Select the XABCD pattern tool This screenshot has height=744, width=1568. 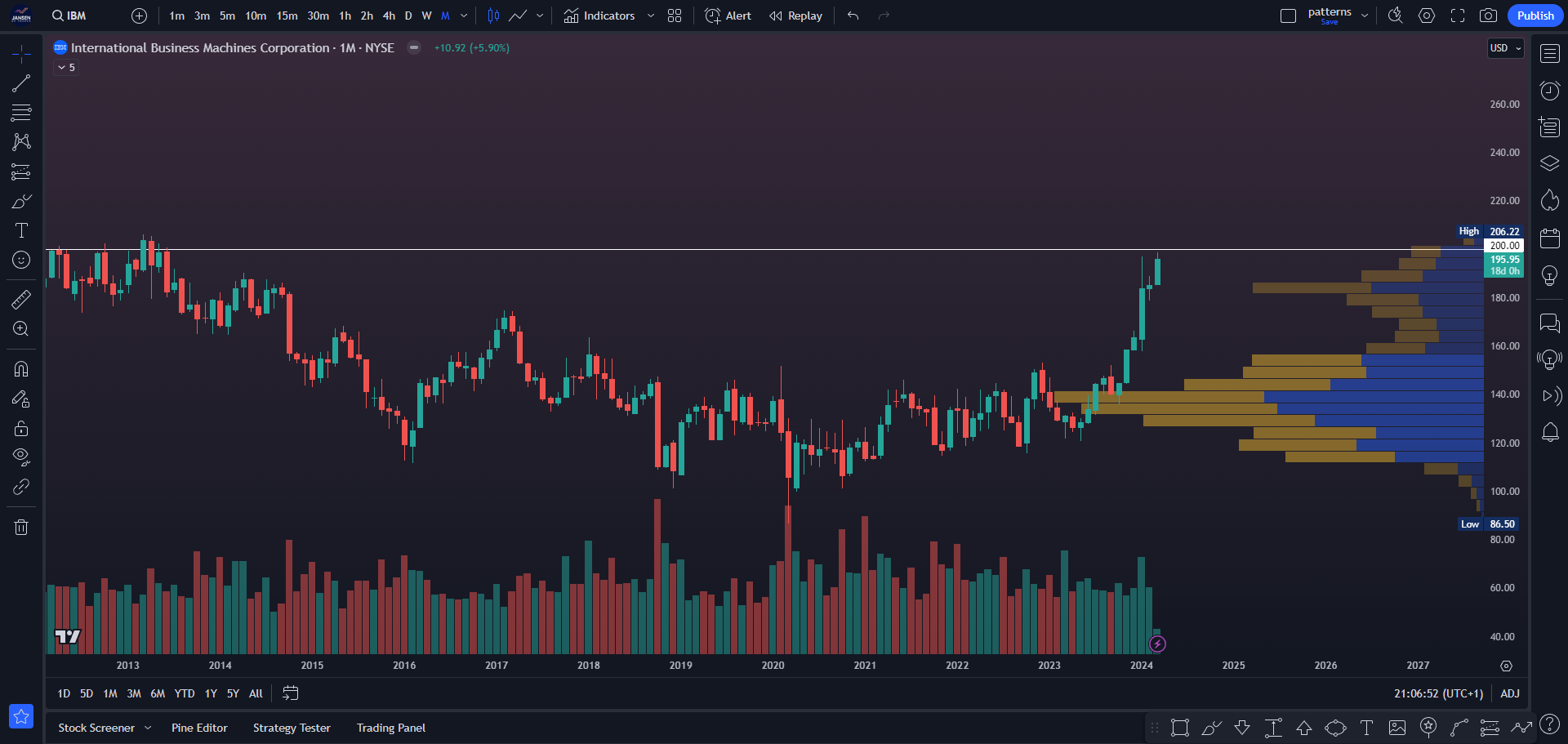coord(21,142)
